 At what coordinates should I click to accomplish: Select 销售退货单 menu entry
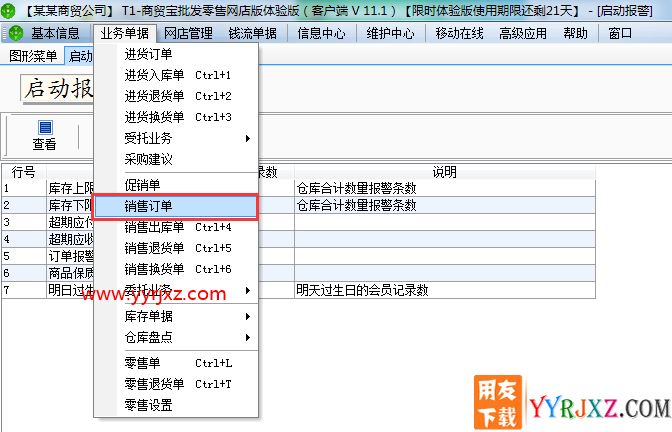click(x=176, y=248)
